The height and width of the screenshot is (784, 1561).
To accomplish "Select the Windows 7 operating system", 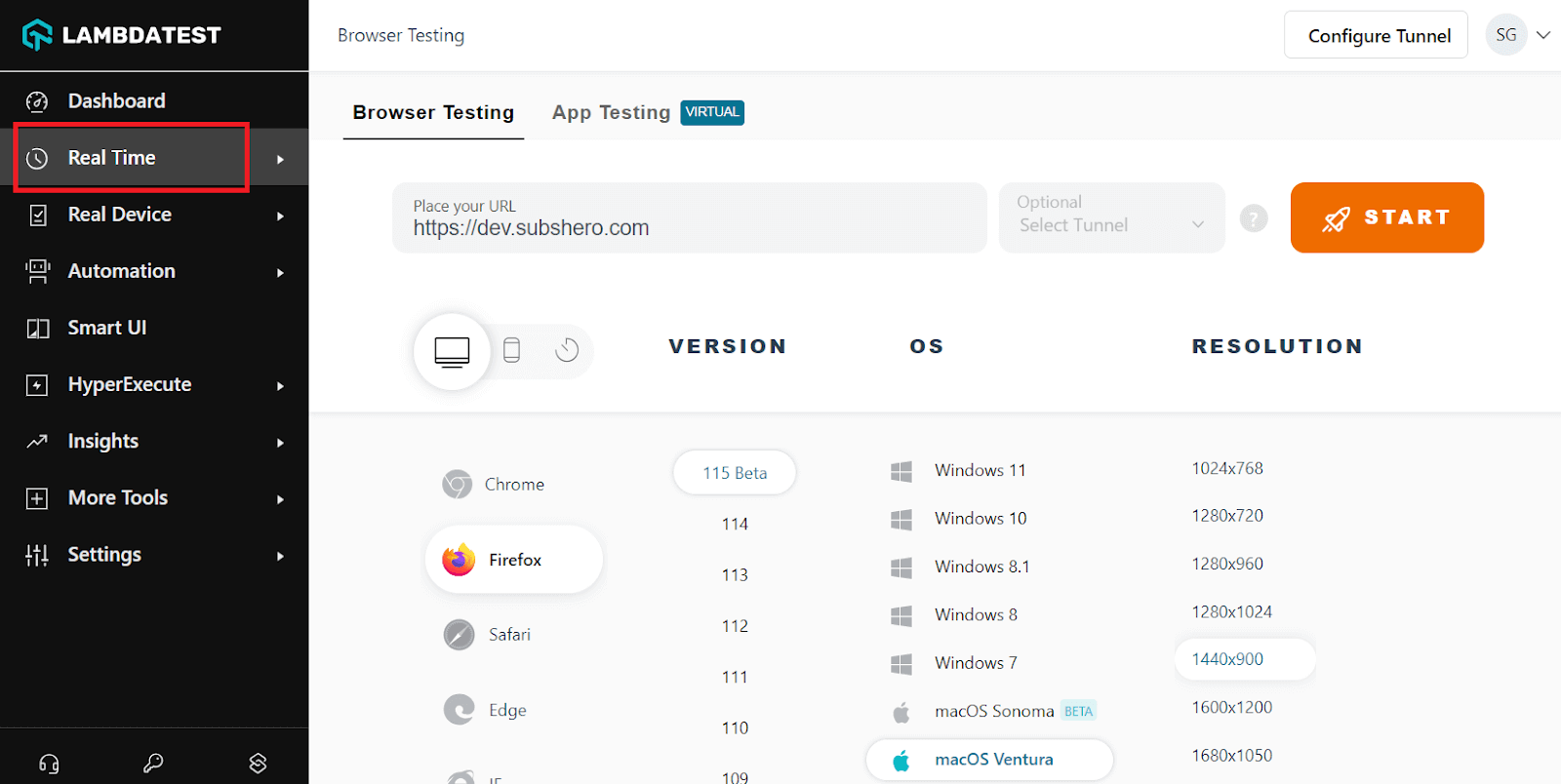I will (976, 663).
